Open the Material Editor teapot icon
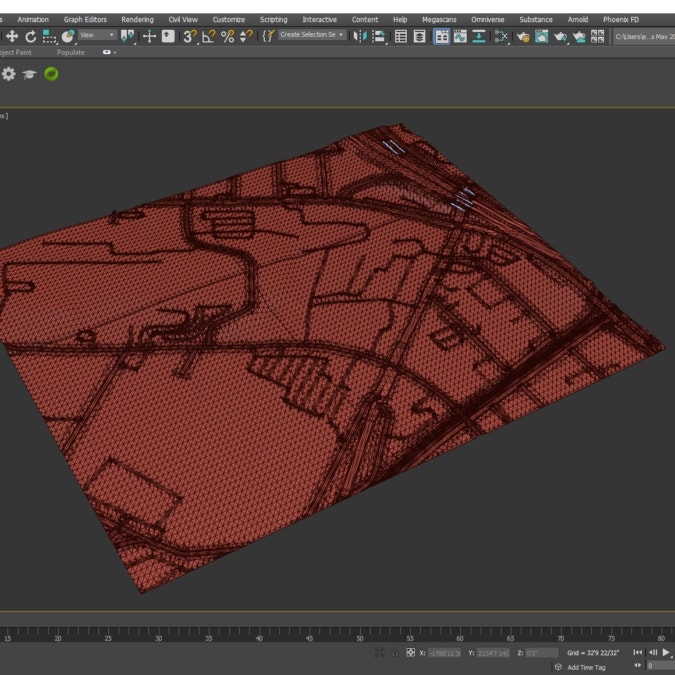Image resolution: width=675 pixels, height=675 pixels. tap(522, 36)
